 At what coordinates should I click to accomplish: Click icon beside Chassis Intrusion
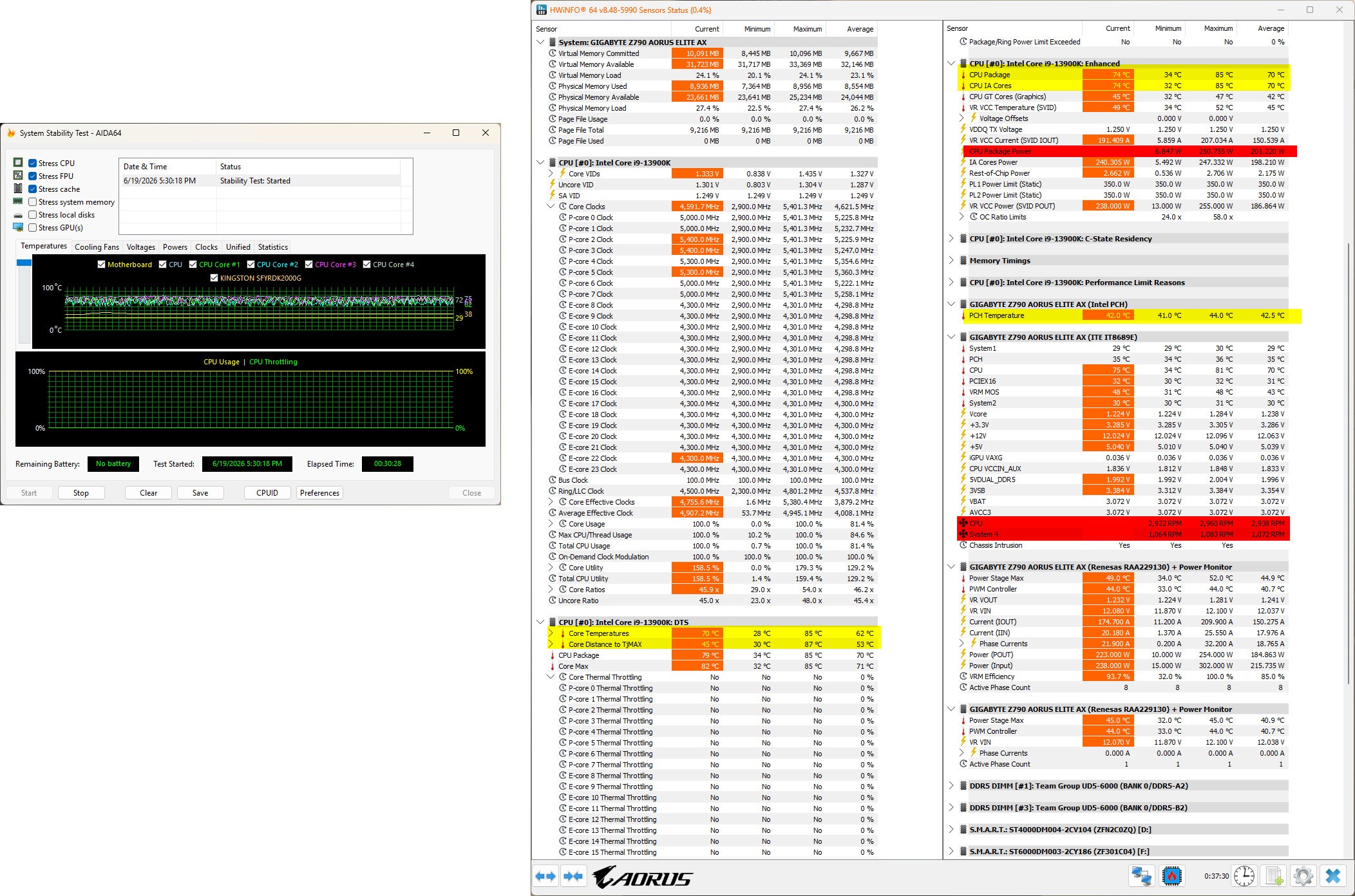pyautogui.click(x=963, y=545)
